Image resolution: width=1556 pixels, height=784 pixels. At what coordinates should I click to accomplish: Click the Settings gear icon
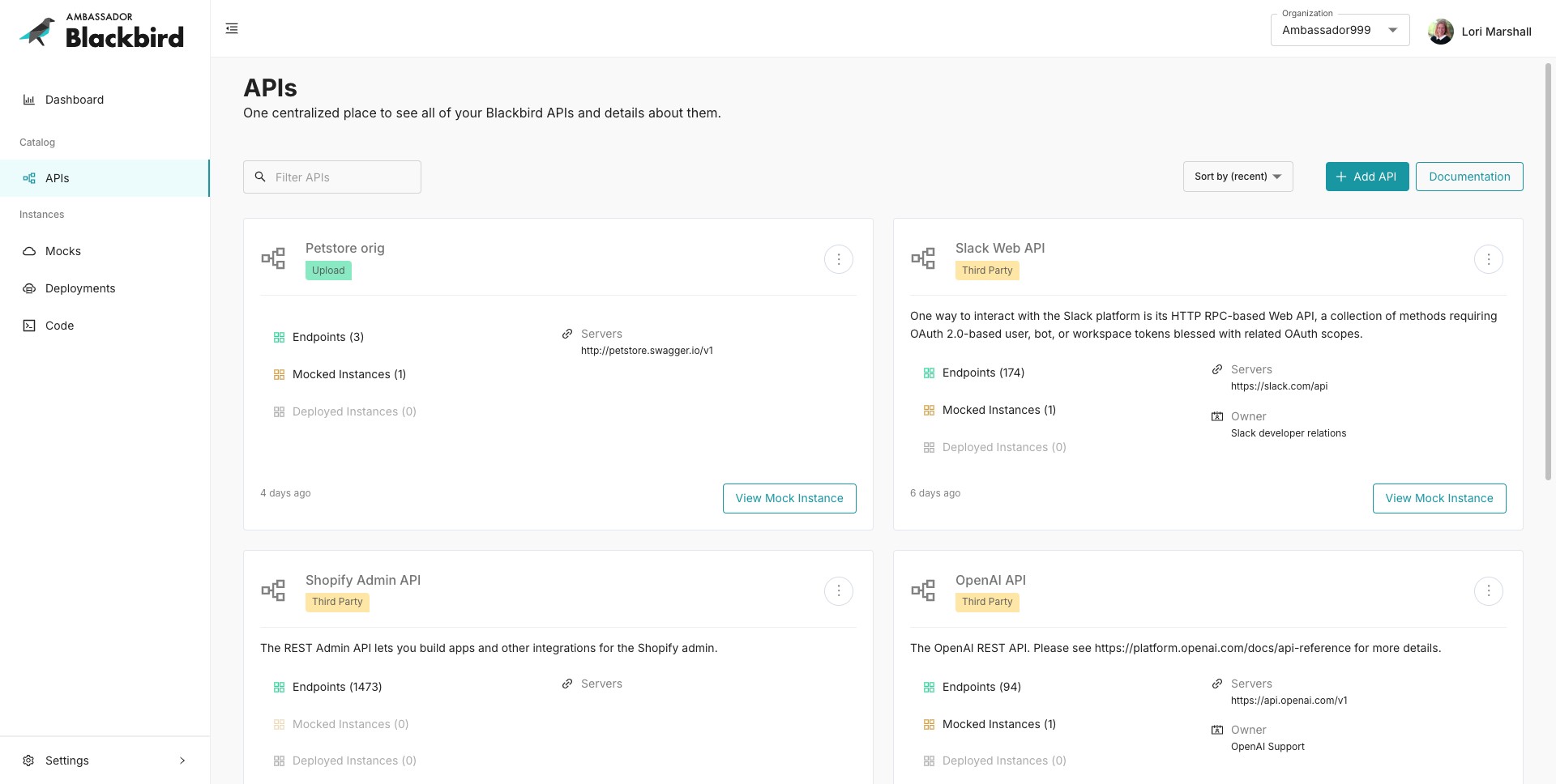pyautogui.click(x=28, y=761)
